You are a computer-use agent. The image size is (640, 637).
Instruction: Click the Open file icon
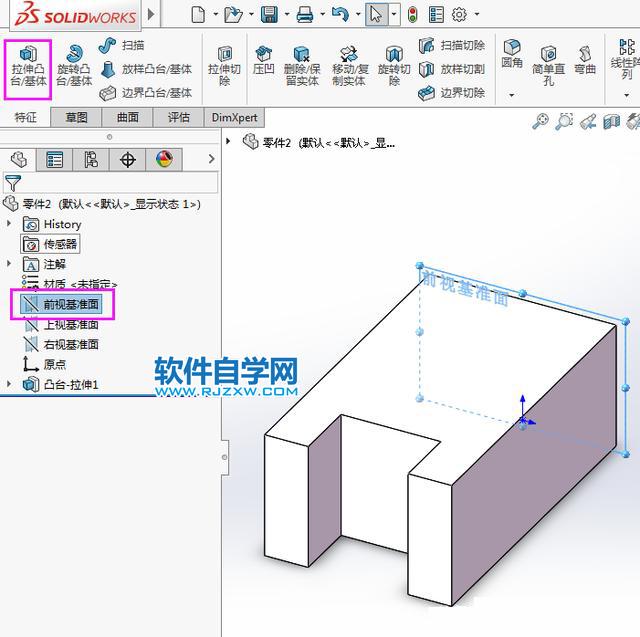[x=233, y=15]
